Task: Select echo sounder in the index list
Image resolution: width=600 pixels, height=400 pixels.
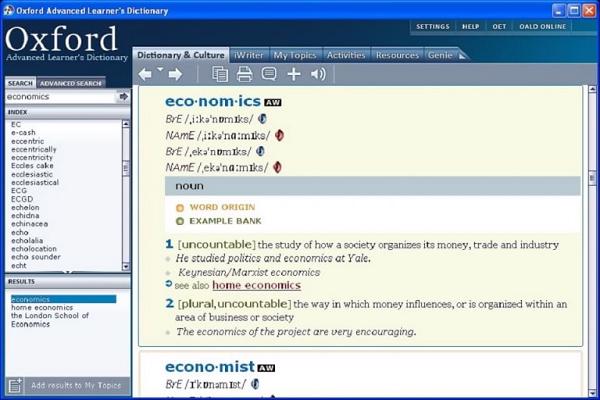Action: coord(36,257)
